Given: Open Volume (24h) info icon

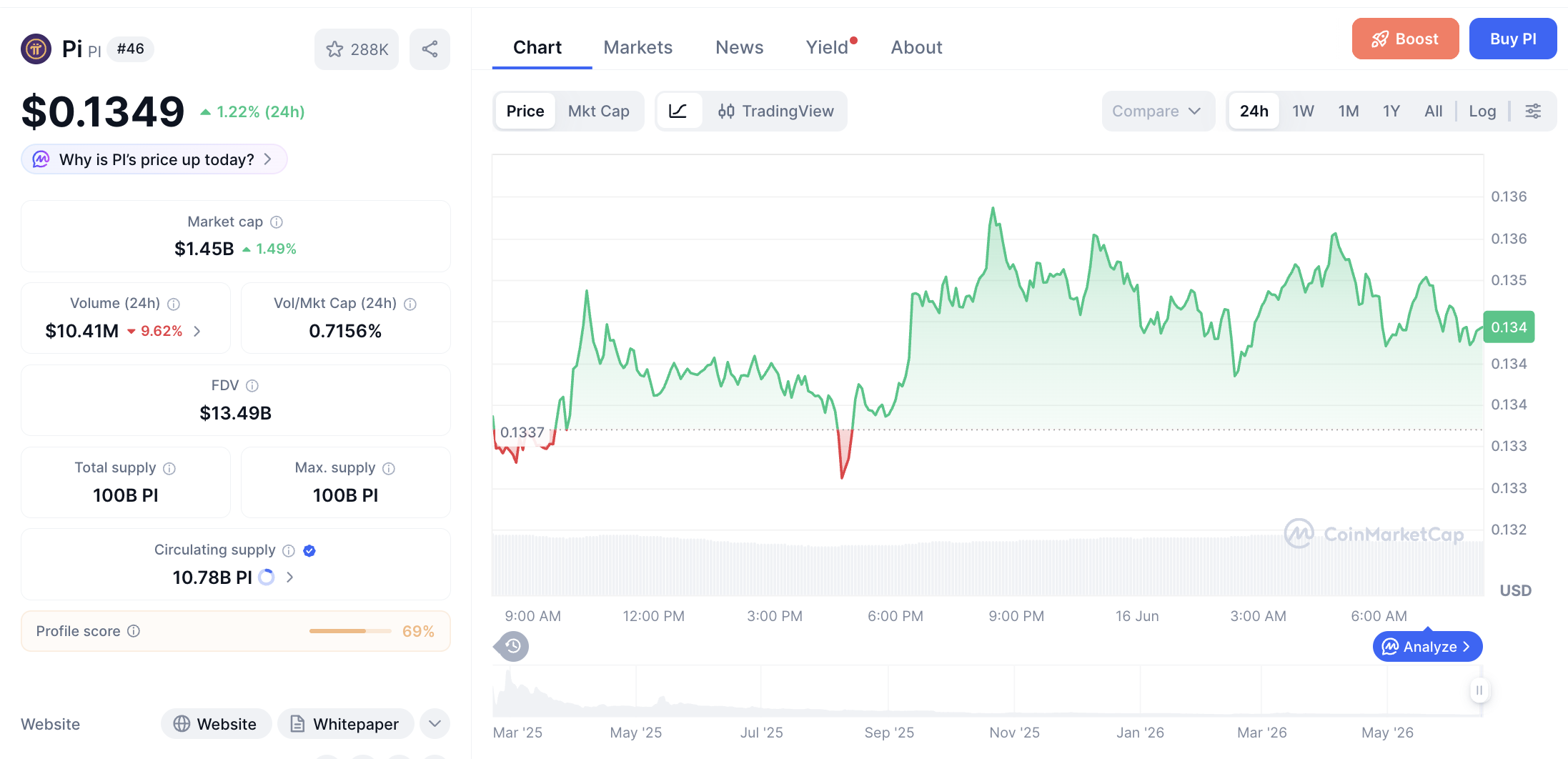Looking at the screenshot, I should tap(174, 304).
